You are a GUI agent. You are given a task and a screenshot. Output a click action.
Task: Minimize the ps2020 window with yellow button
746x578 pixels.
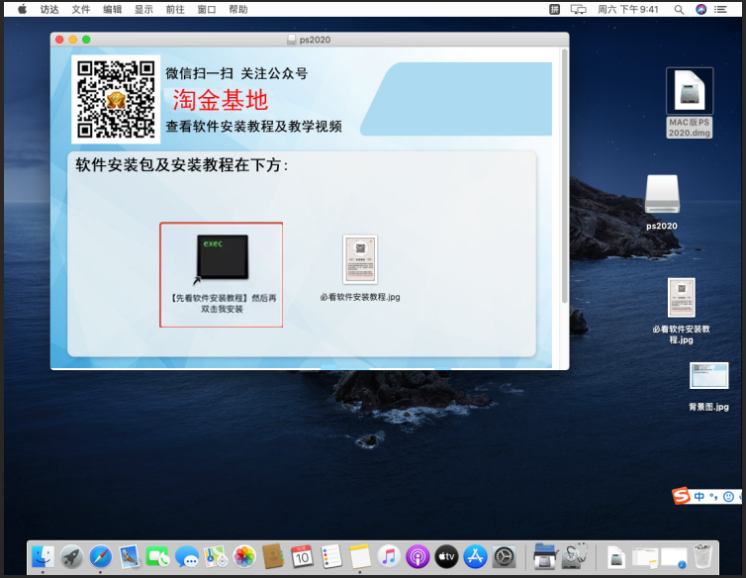73,39
